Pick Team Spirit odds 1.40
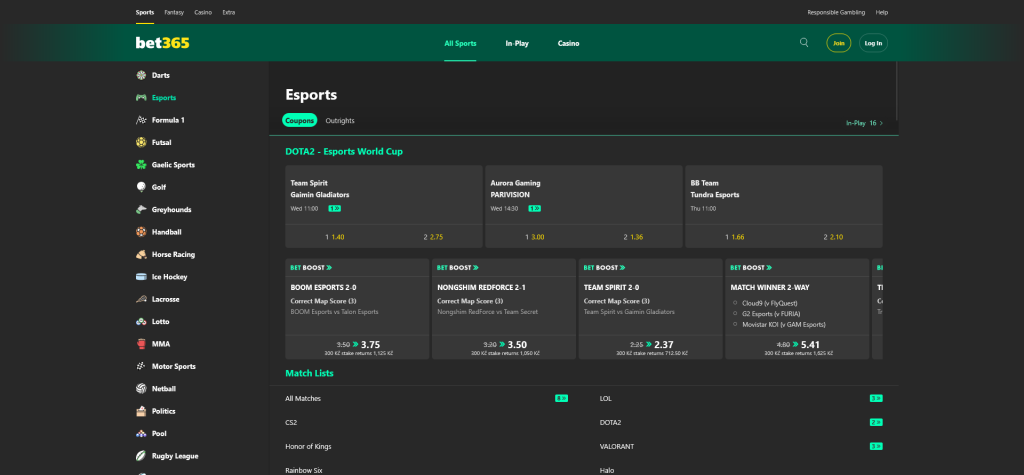The height and width of the screenshot is (475, 1024). pos(335,237)
